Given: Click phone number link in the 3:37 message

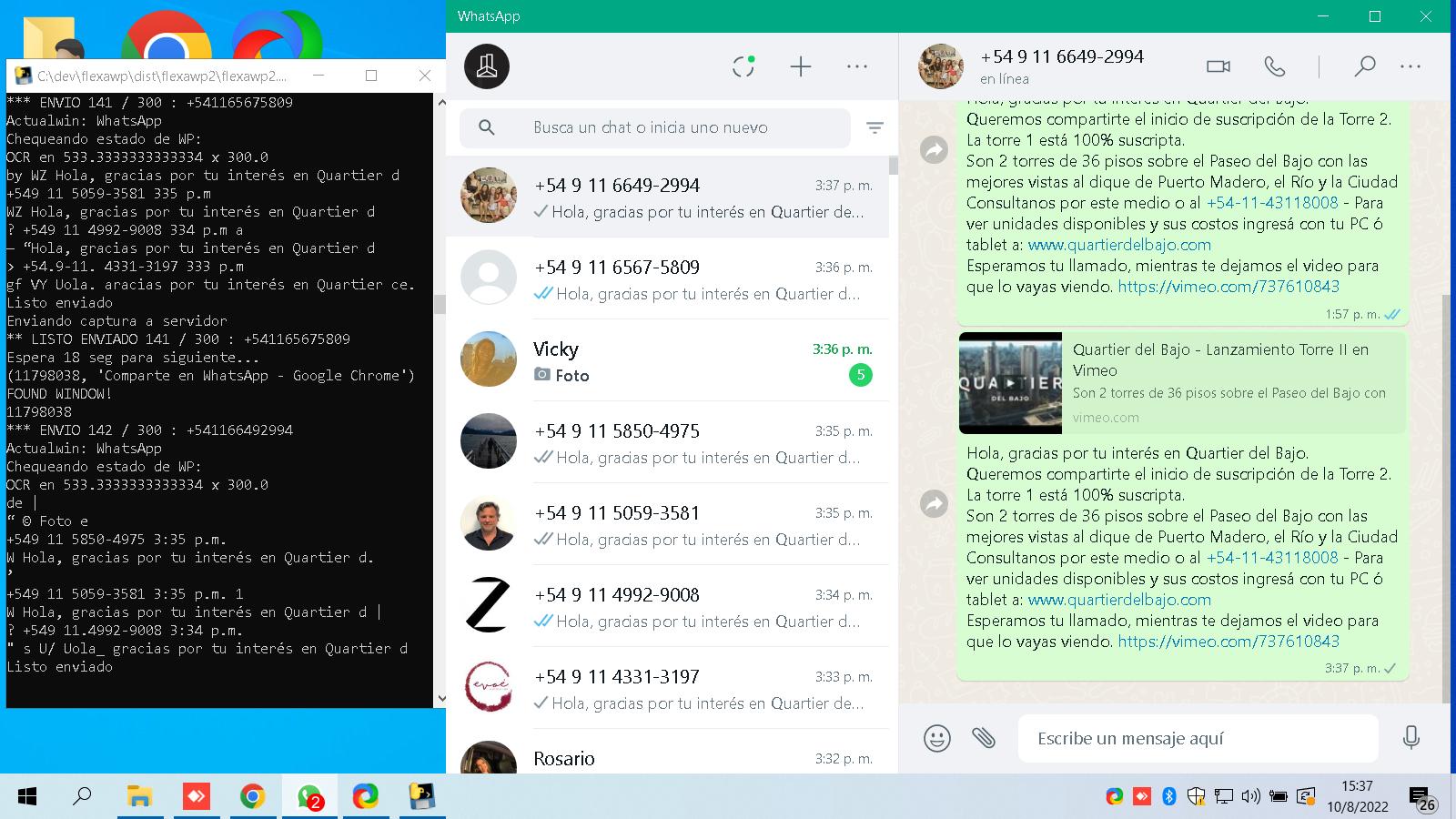Looking at the screenshot, I should point(1272,558).
